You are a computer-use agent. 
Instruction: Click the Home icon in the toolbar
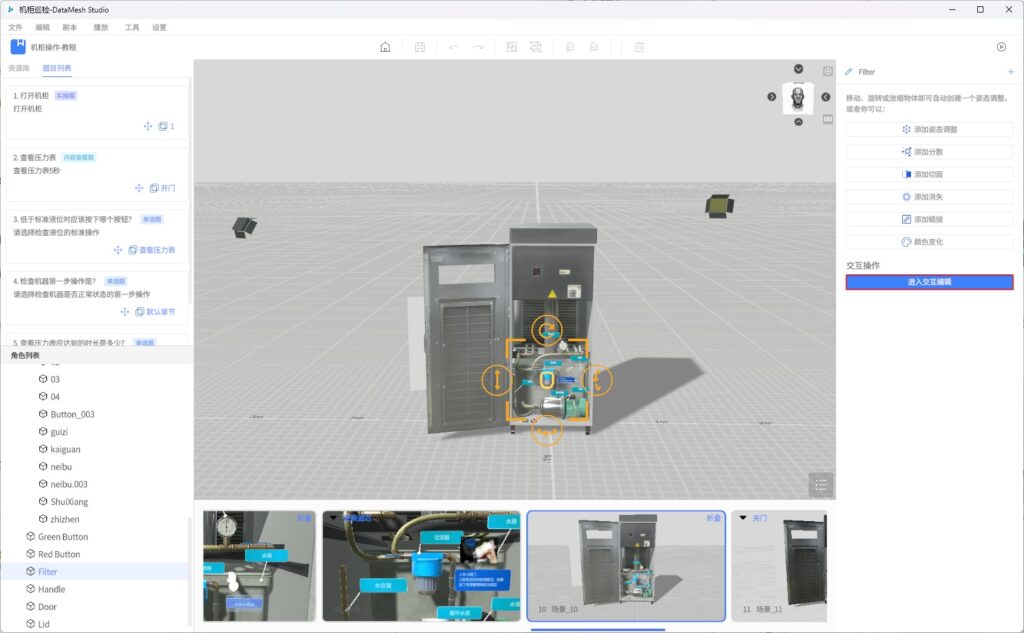(x=385, y=47)
